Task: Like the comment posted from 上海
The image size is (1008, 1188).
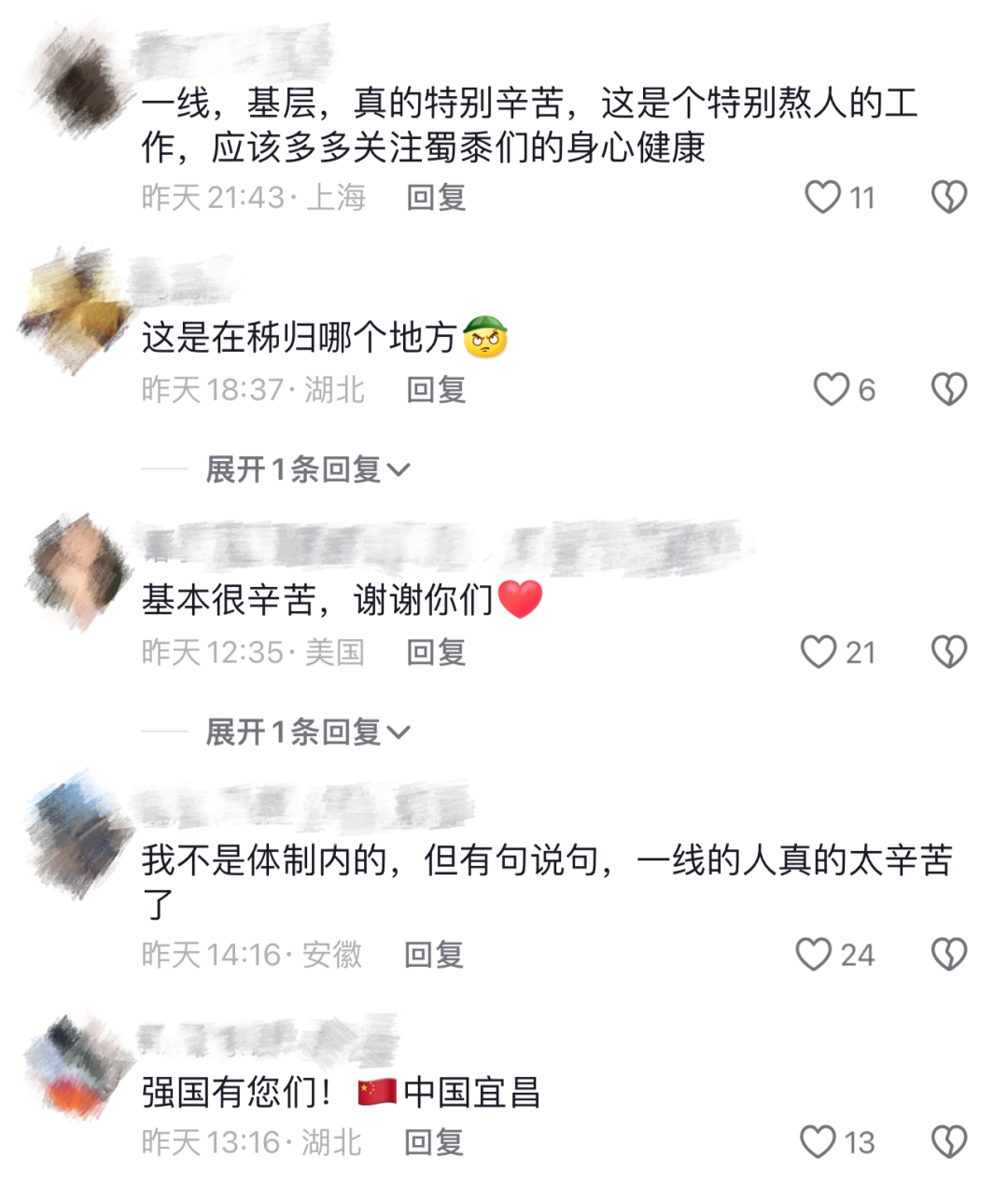Action: [x=822, y=197]
